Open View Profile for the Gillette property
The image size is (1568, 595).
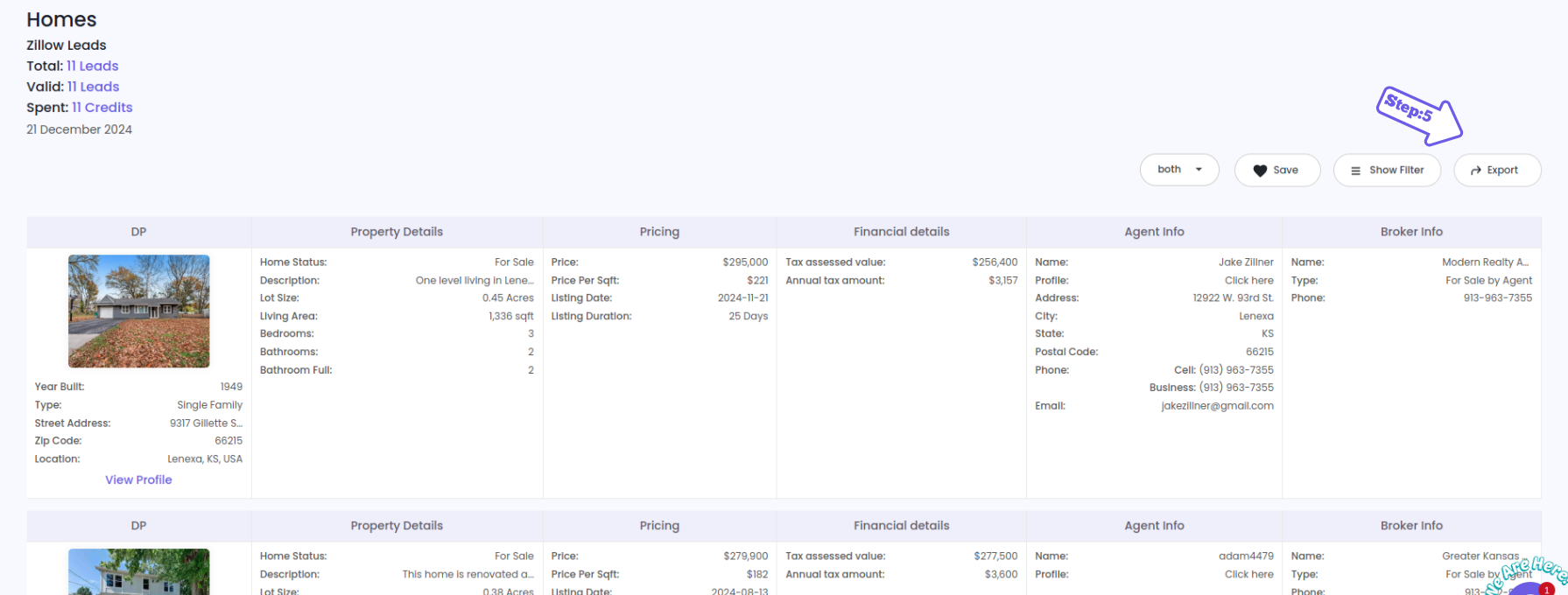click(x=138, y=479)
